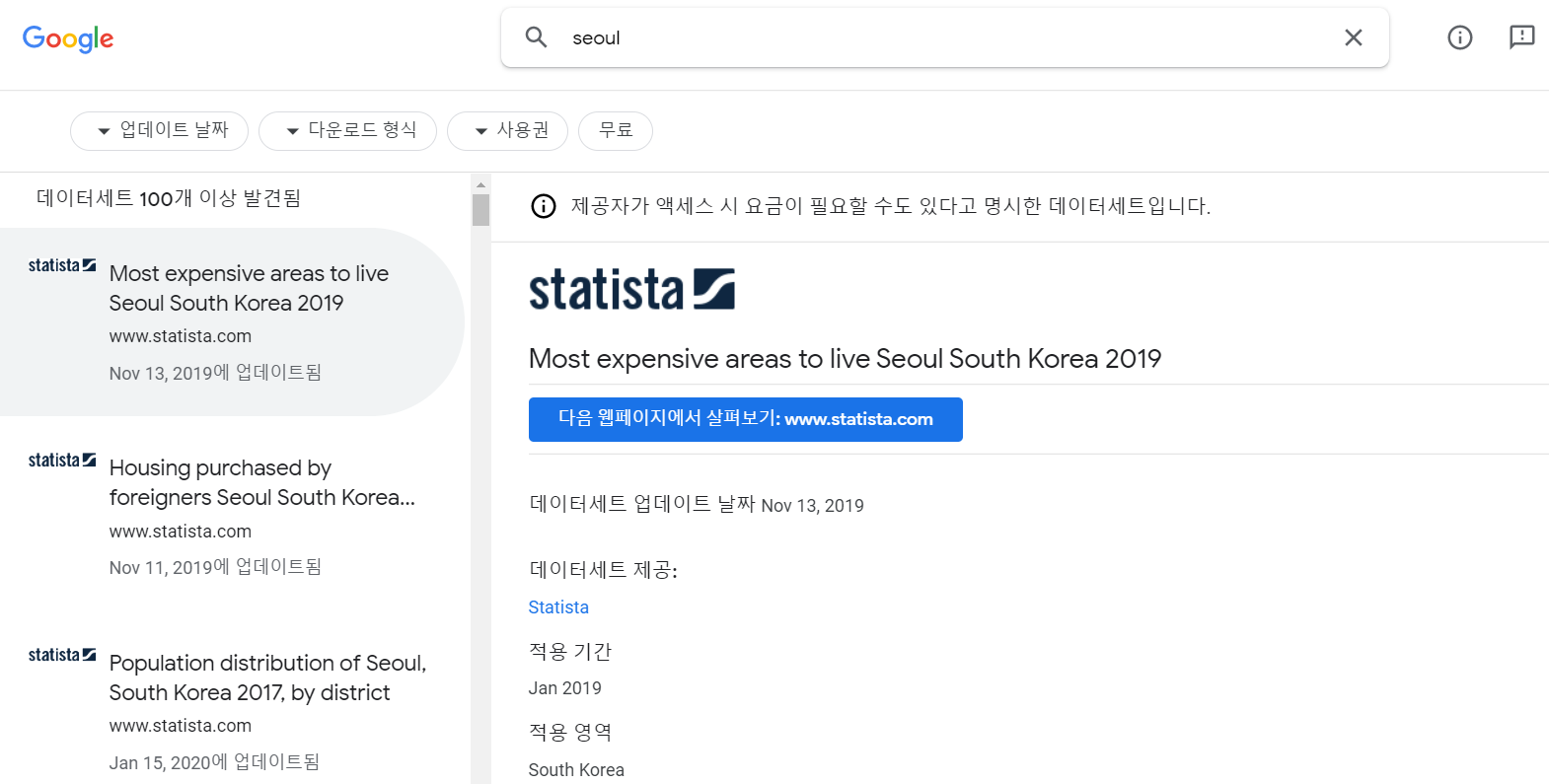Click statista logo beside Housing purchased result
The width and height of the screenshot is (1549, 784).
click(x=62, y=460)
